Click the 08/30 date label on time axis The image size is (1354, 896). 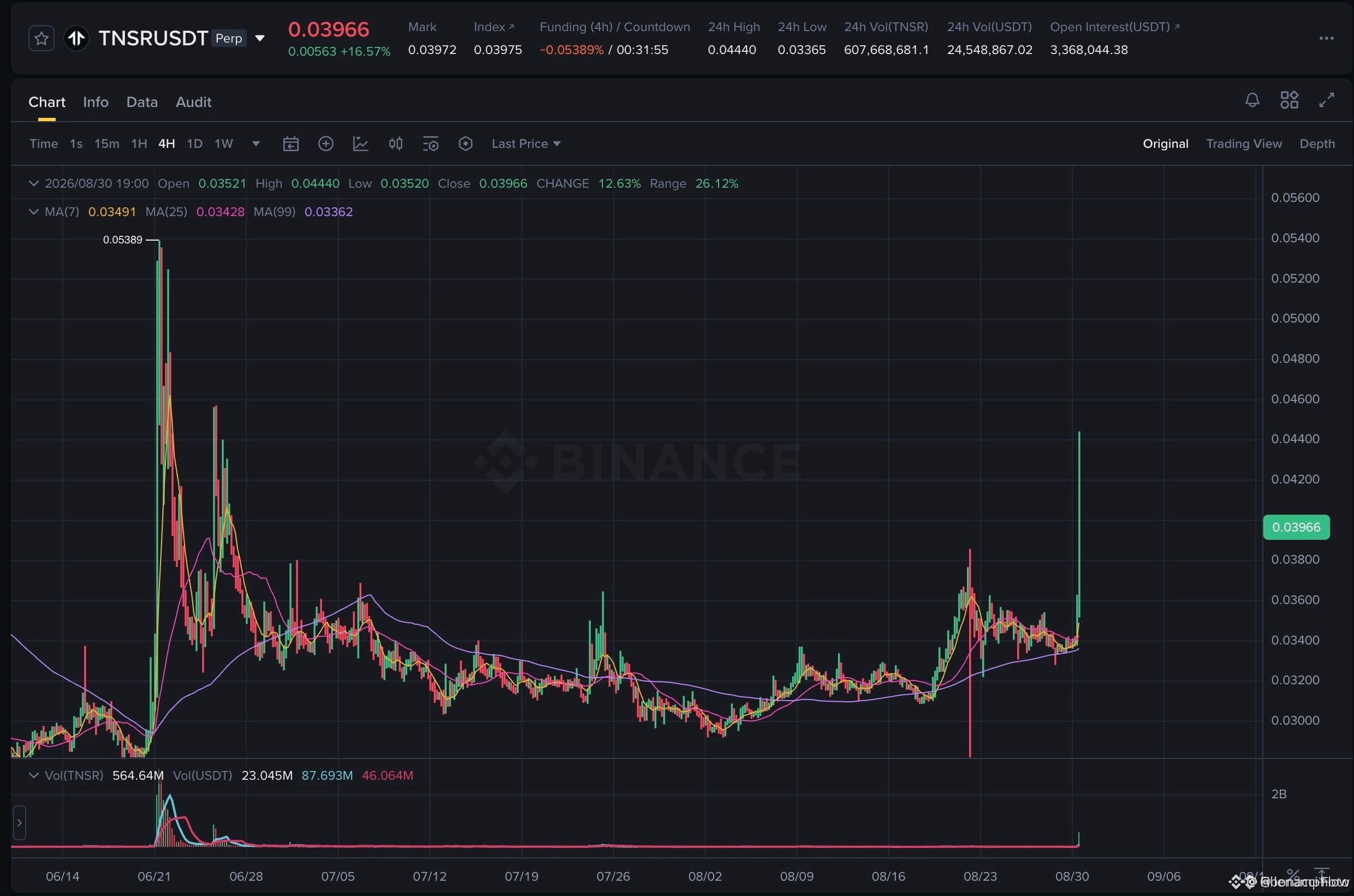coord(1072,876)
